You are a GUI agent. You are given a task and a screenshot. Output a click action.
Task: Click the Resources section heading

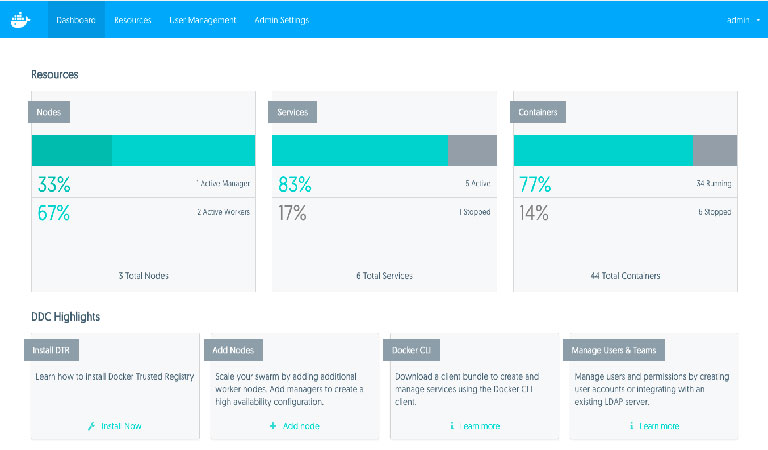pos(55,74)
